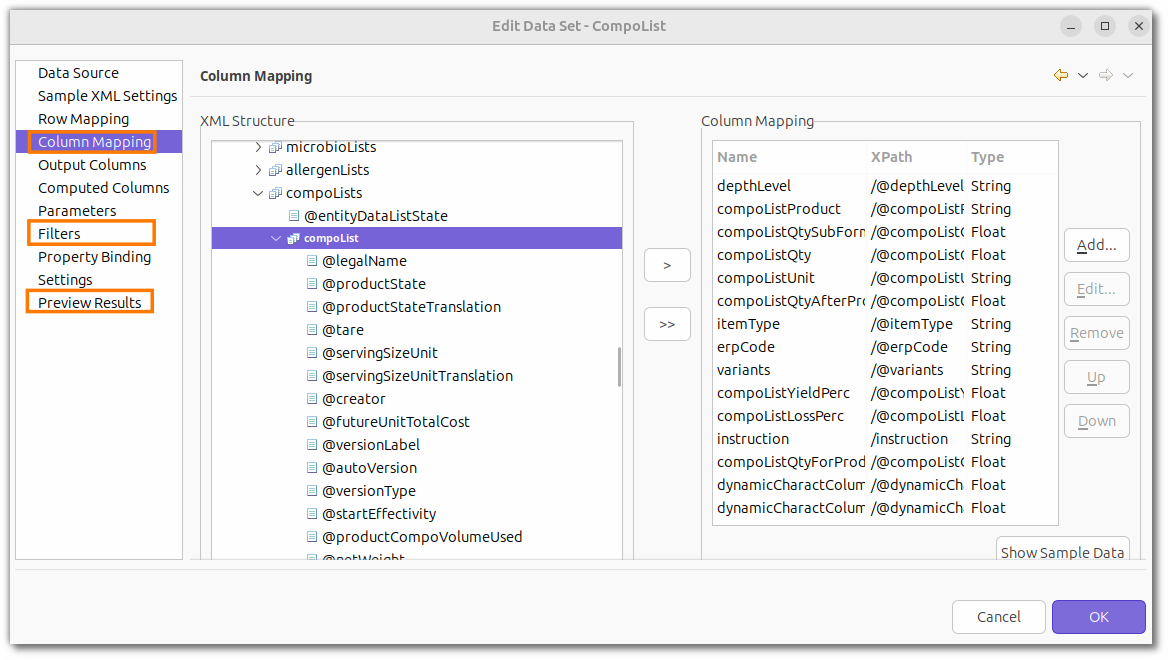
Task: Click the @productState attribute icon
Action: (x=312, y=285)
